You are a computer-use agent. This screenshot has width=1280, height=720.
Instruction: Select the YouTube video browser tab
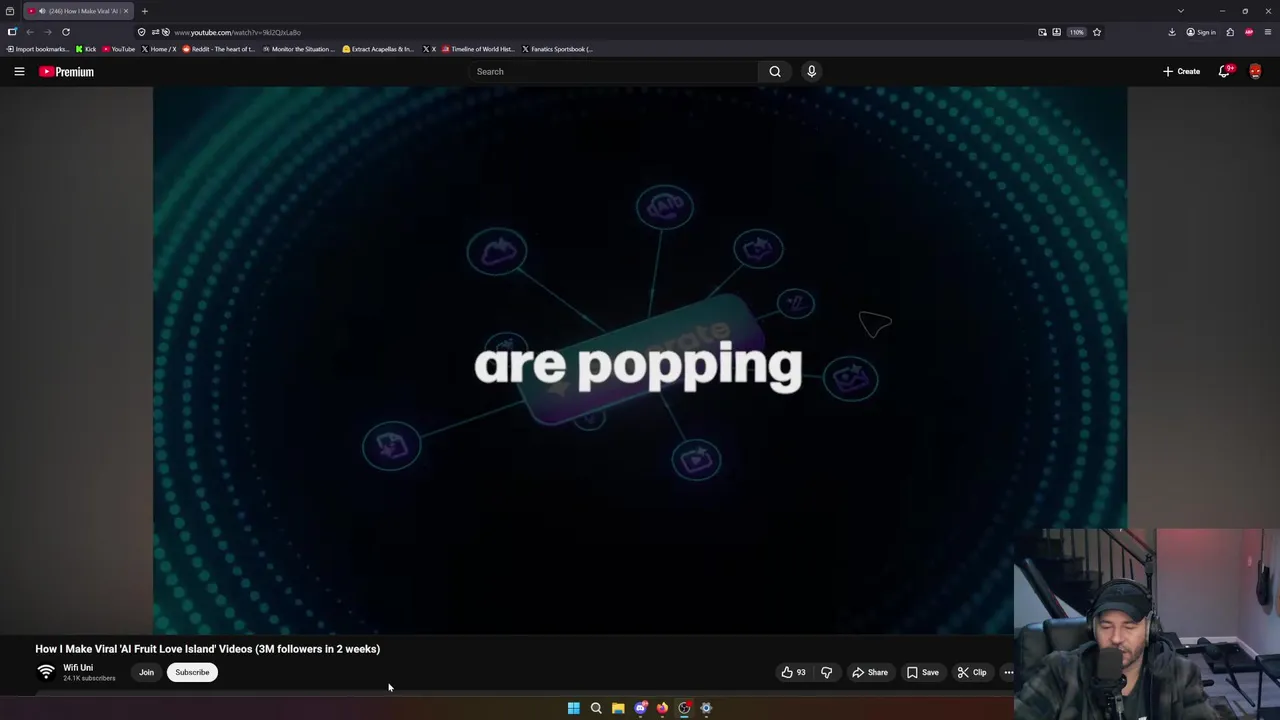click(78, 11)
